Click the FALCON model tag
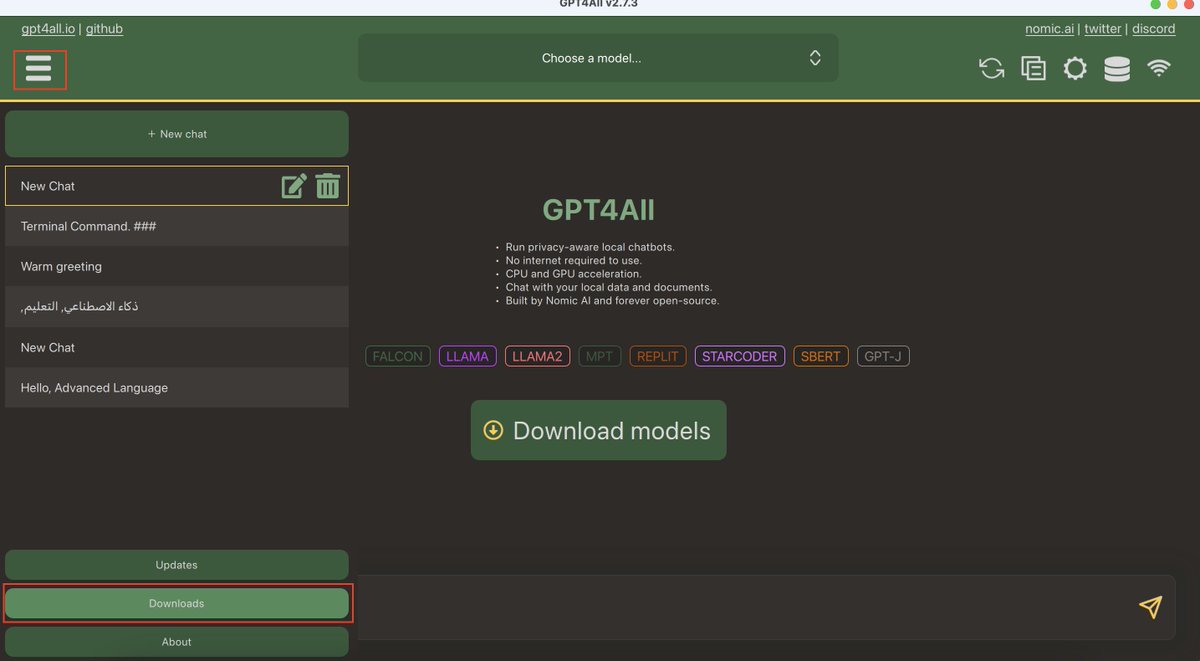This screenshot has height=661, width=1200. click(x=398, y=356)
